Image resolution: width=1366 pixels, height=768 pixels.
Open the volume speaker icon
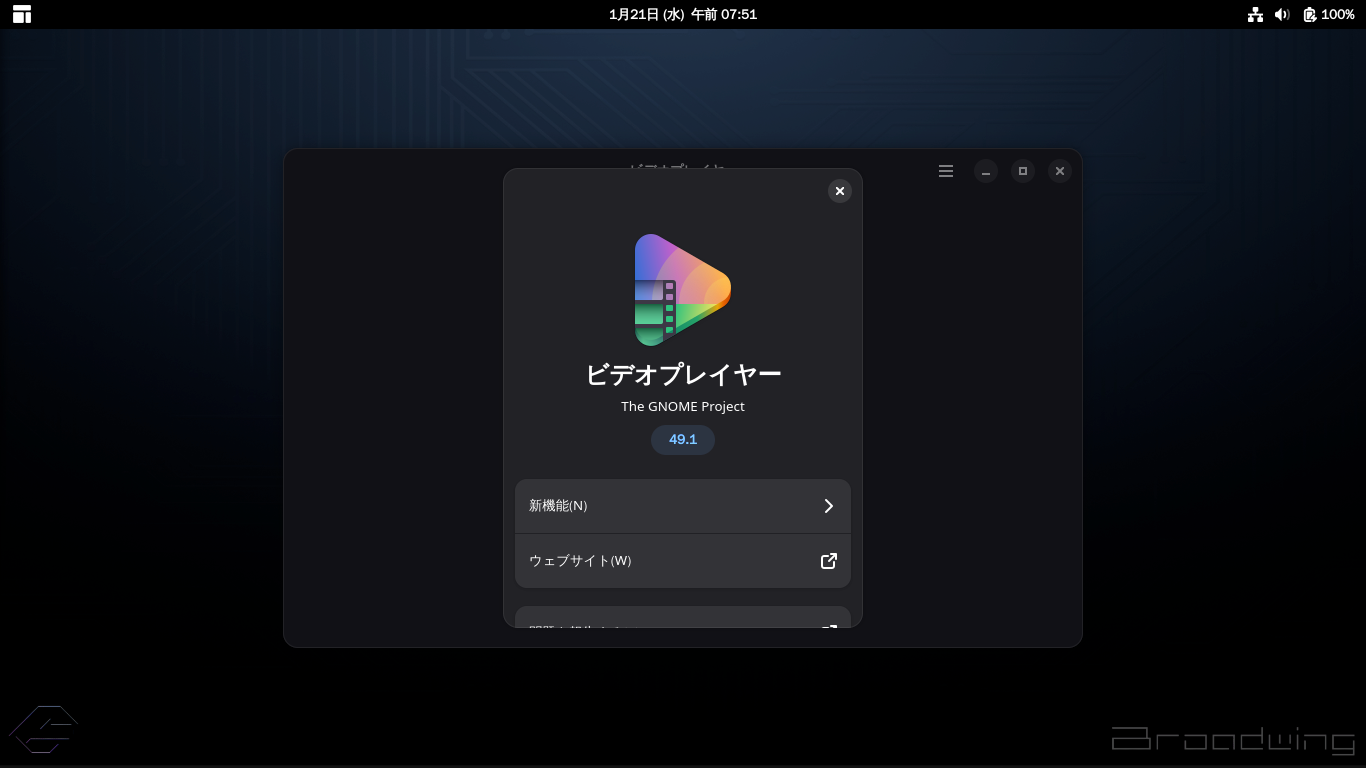click(x=1282, y=14)
